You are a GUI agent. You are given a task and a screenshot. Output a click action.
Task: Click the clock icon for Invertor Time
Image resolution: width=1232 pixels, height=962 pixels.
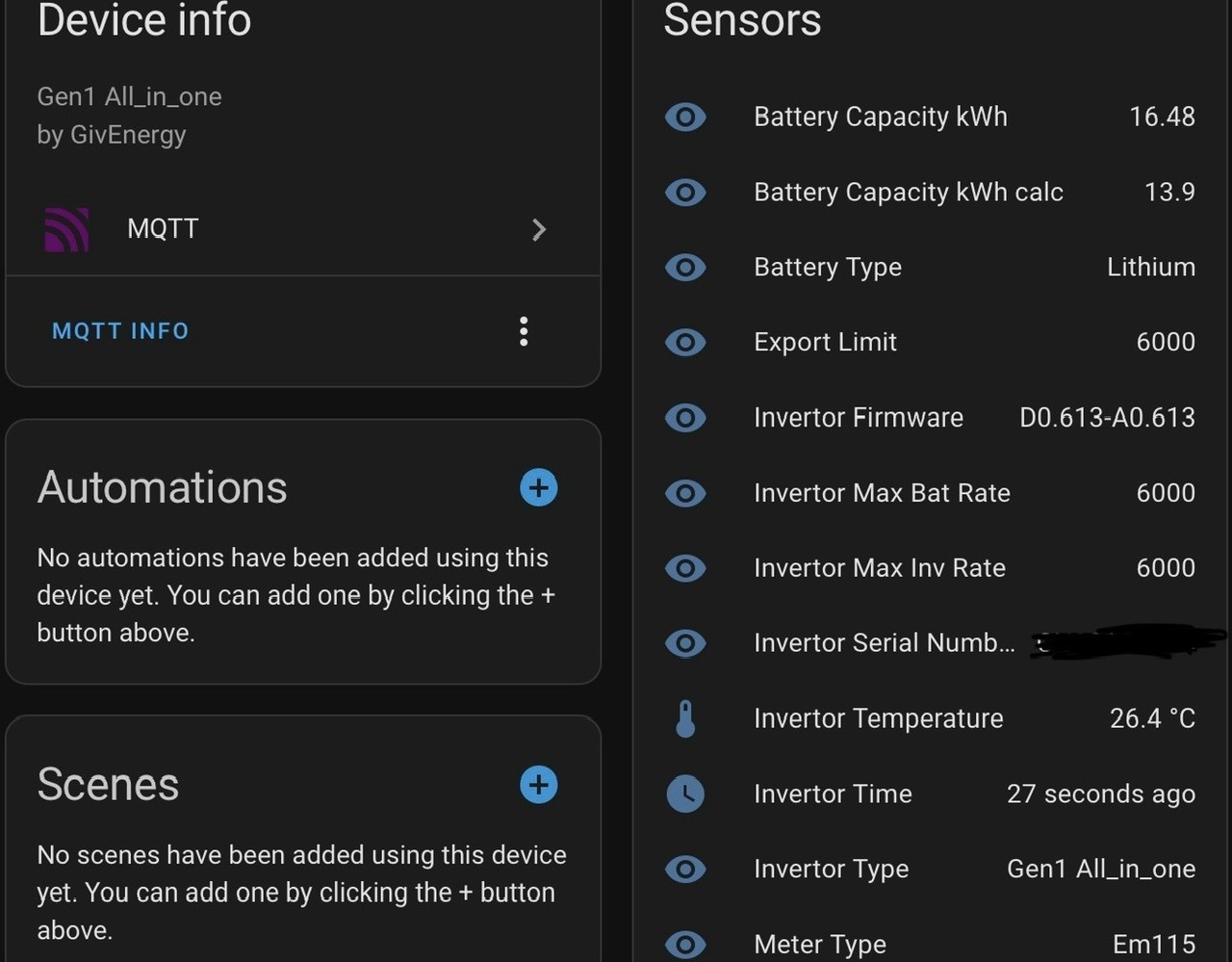(x=685, y=793)
